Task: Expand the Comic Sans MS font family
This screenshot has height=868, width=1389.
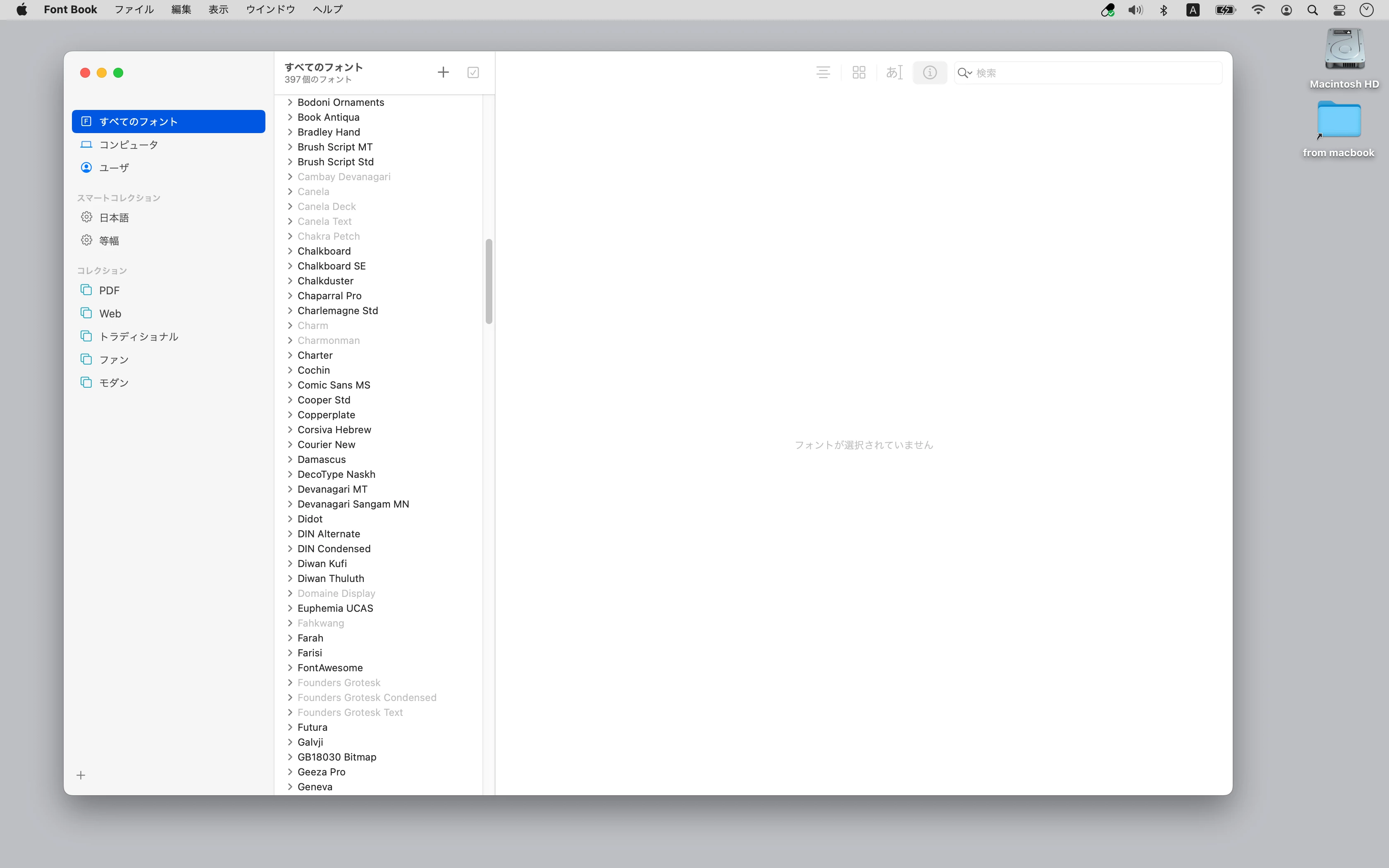Action: (x=290, y=385)
